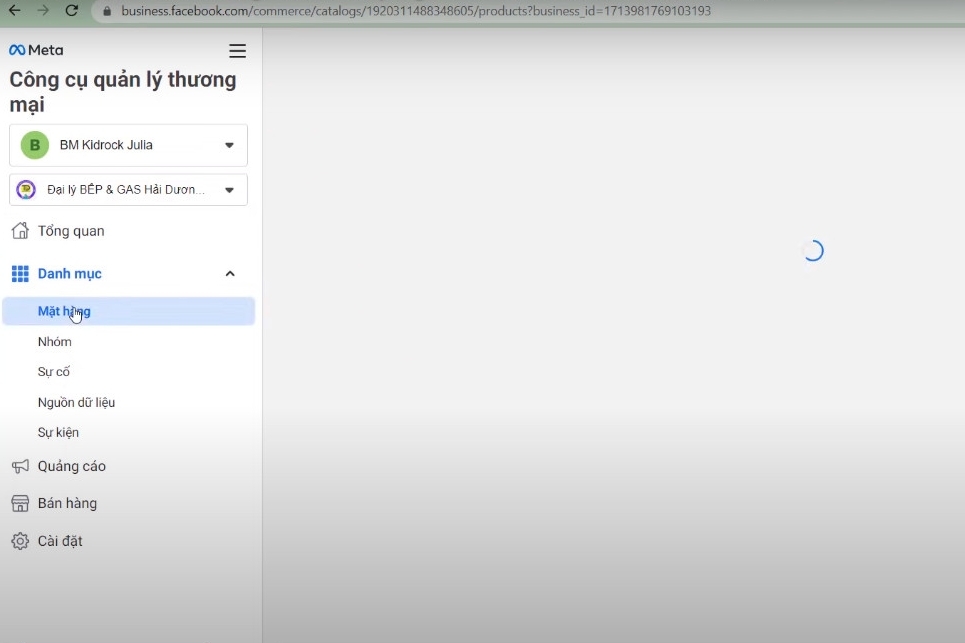The image size is (965, 643).
Task: Reload the page with refresh icon
Action: point(71,10)
